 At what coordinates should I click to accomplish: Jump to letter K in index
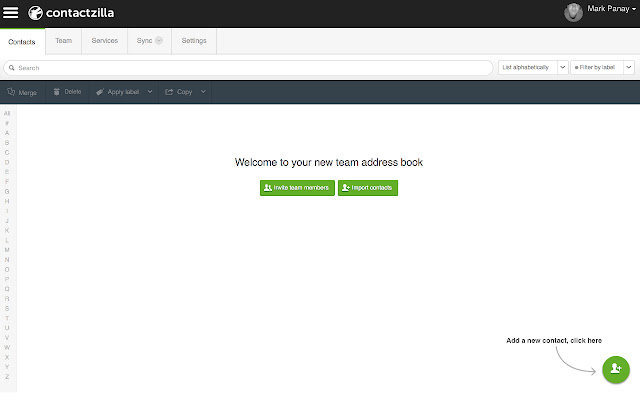[7, 231]
